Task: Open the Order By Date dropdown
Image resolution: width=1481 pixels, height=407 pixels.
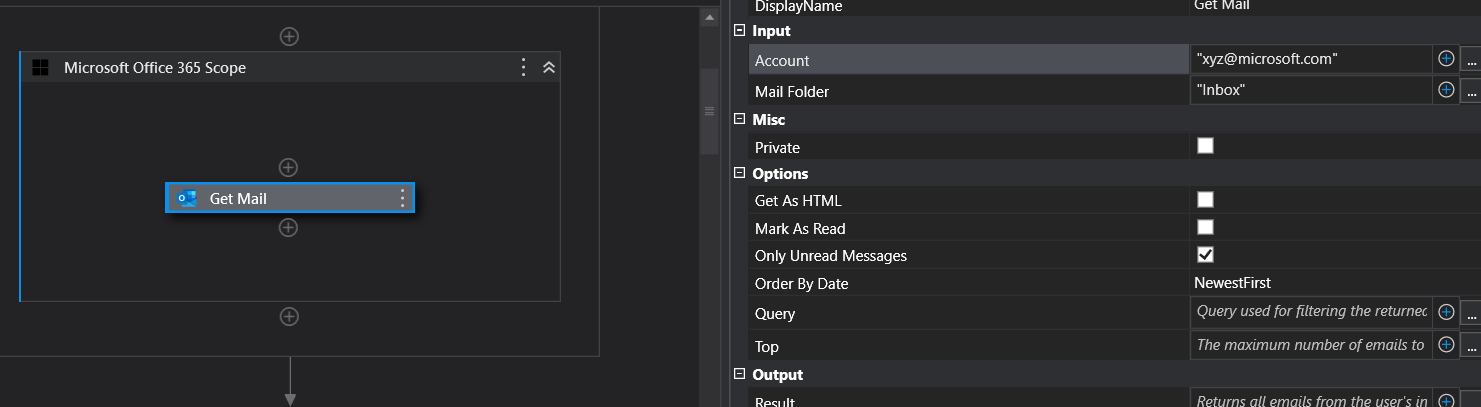Action: click(1310, 283)
